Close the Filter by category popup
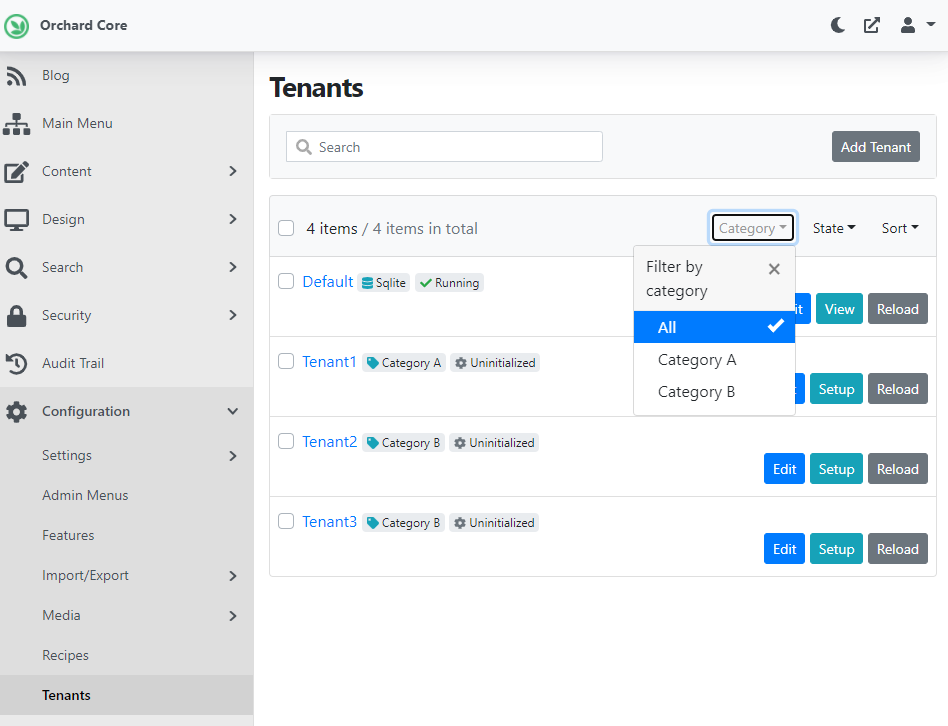Screen dimensions: 948x726 [x=774, y=269]
